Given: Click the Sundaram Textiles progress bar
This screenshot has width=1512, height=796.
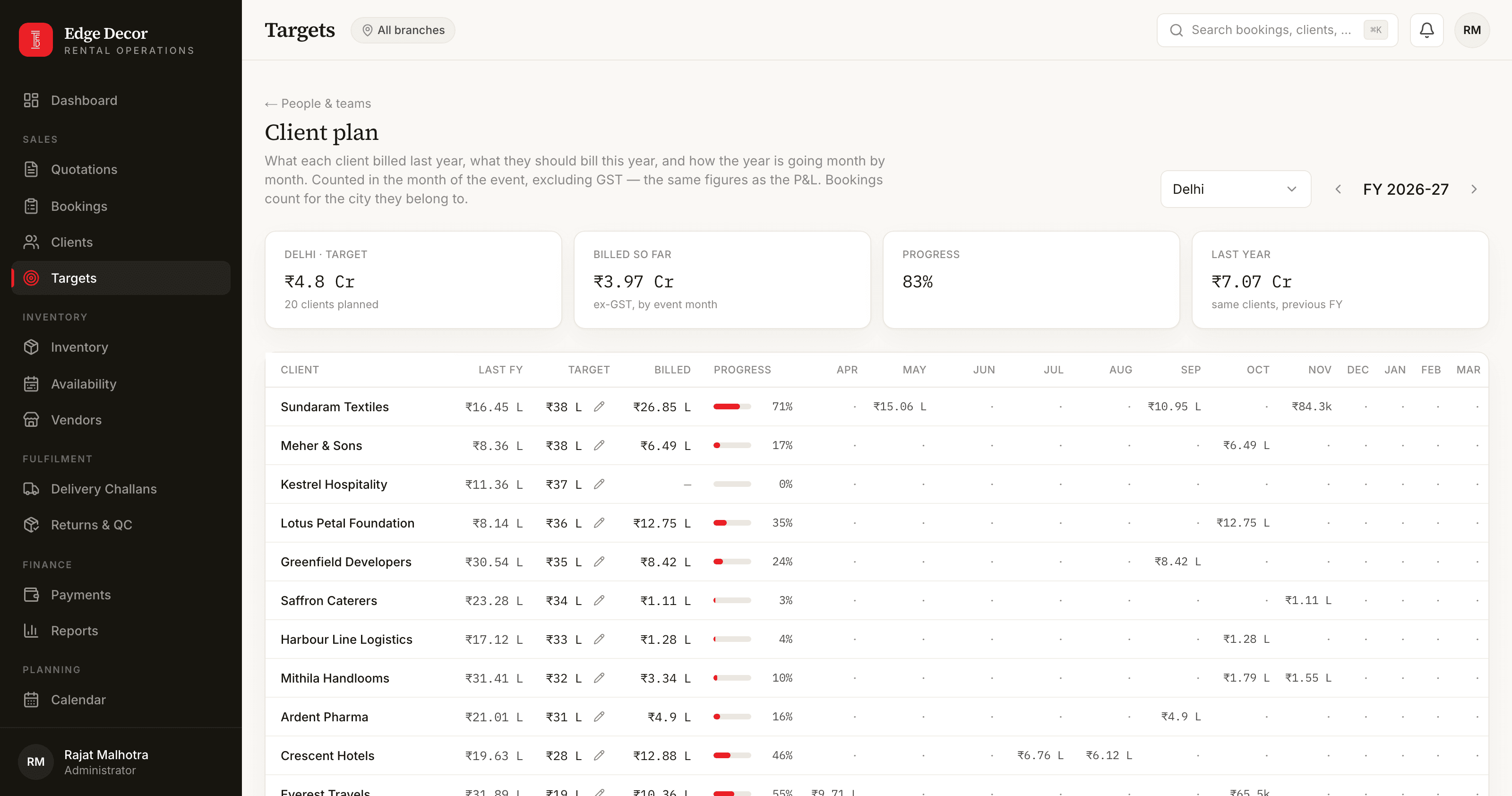Looking at the screenshot, I should tap(732, 406).
